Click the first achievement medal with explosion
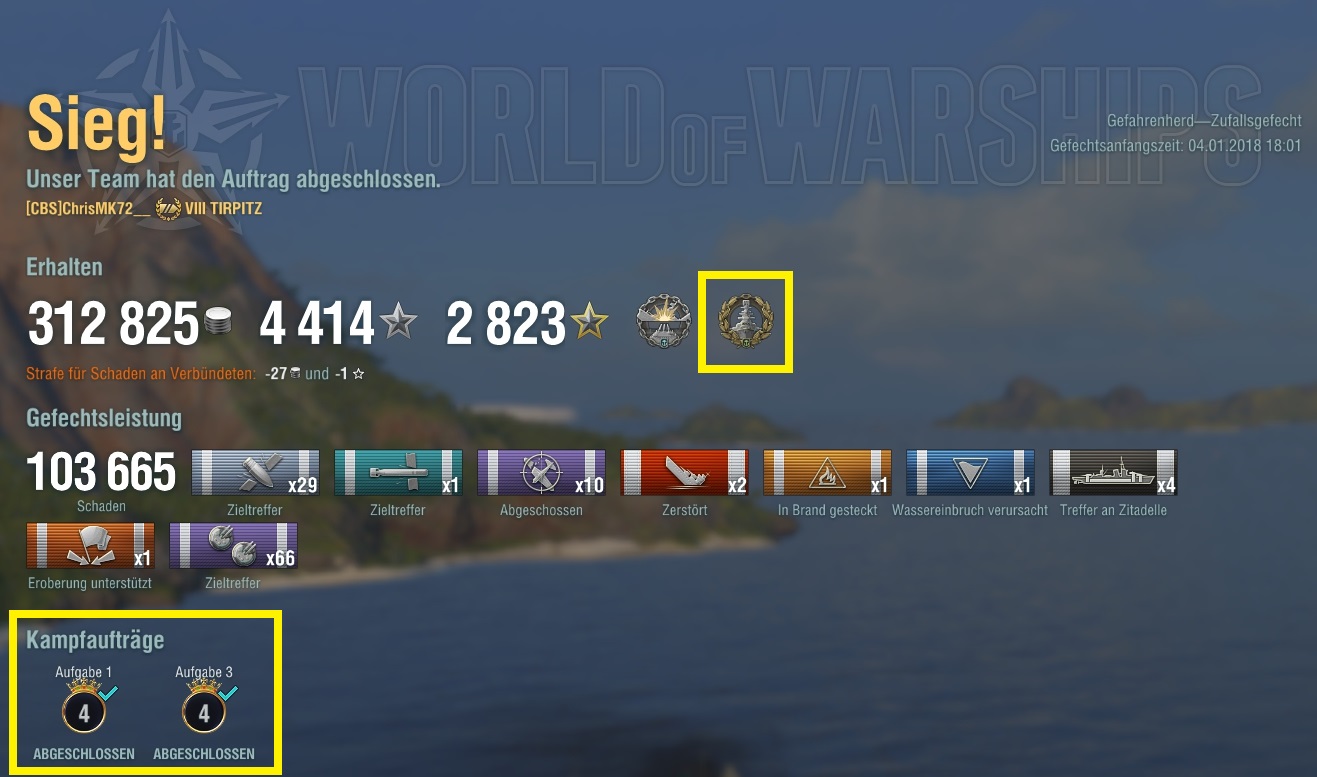The image size is (1317, 777). (x=664, y=322)
